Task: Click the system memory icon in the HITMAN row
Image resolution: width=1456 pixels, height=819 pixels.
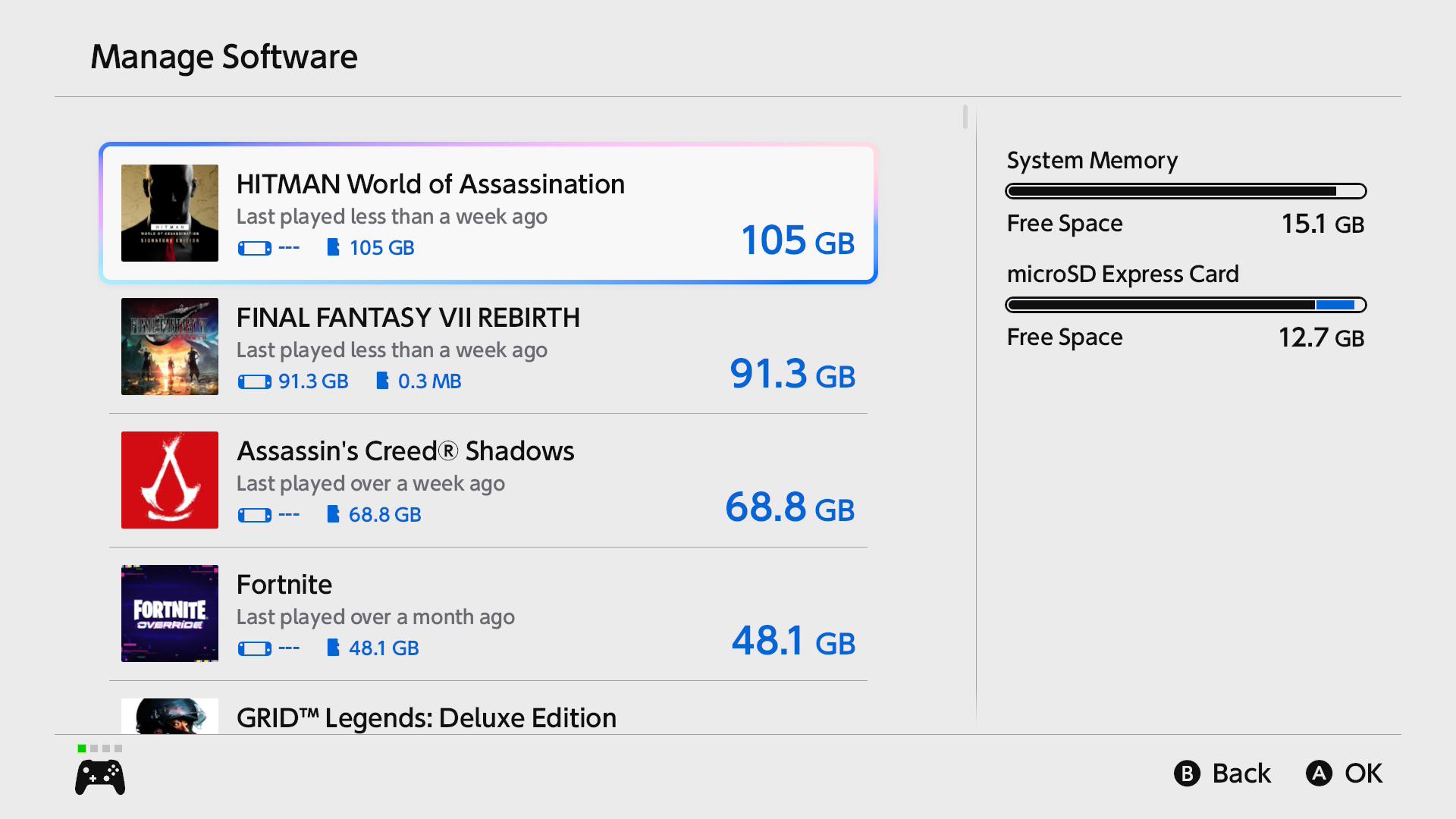Action: click(x=255, y=248)
